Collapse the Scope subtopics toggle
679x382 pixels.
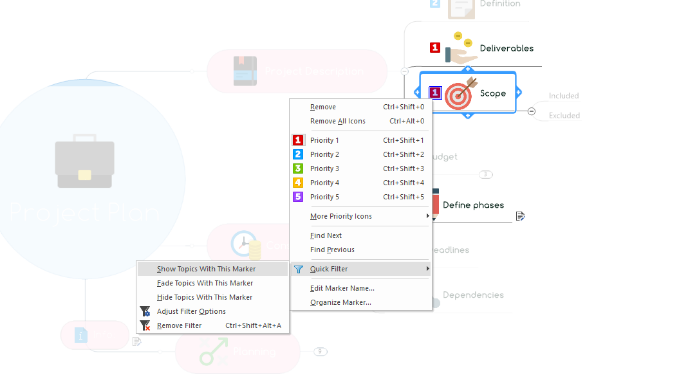(531, 111)
